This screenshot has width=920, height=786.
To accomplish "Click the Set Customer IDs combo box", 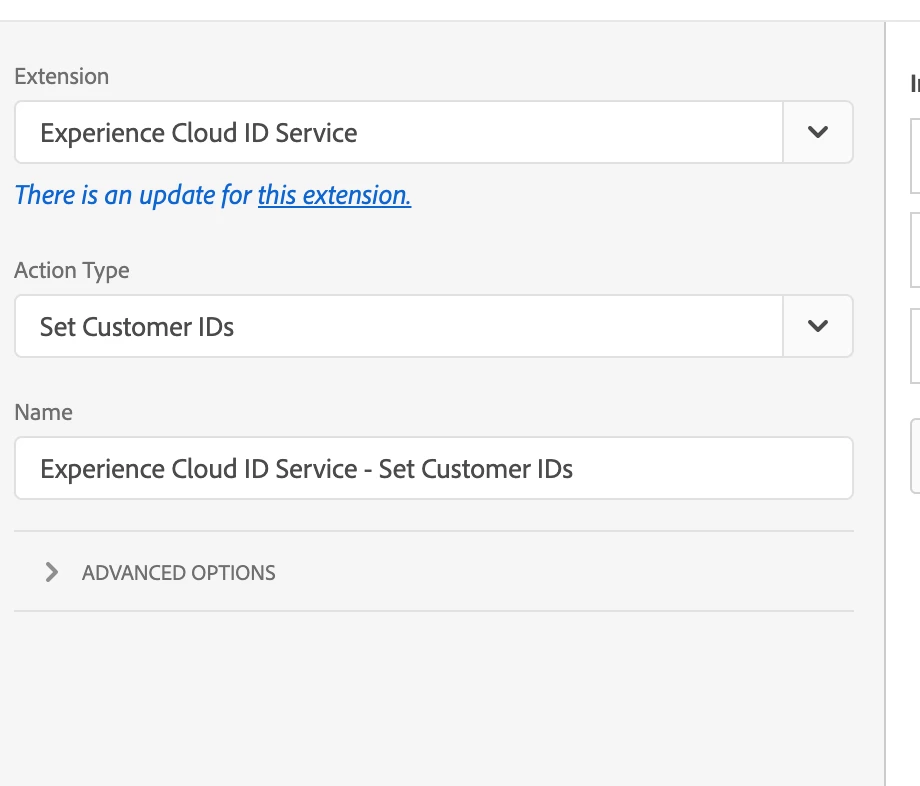I will [398, 326].
